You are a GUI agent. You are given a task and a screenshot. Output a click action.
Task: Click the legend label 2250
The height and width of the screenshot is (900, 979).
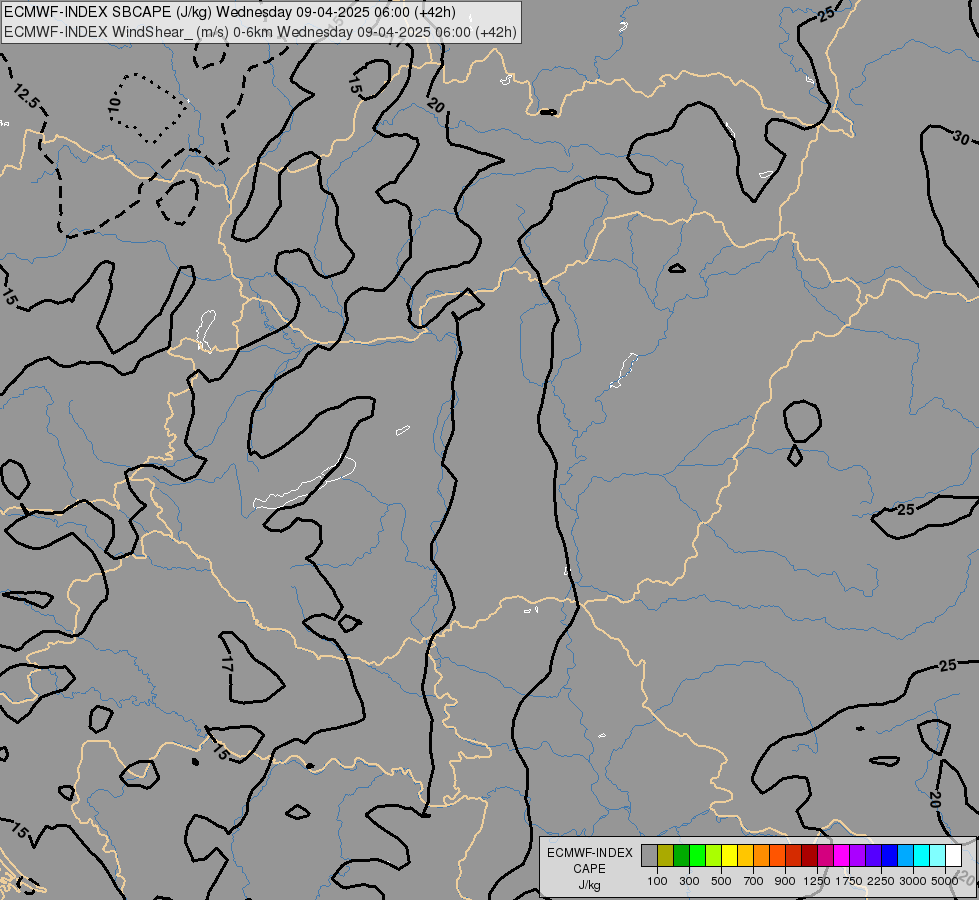[x=881, y=881]
